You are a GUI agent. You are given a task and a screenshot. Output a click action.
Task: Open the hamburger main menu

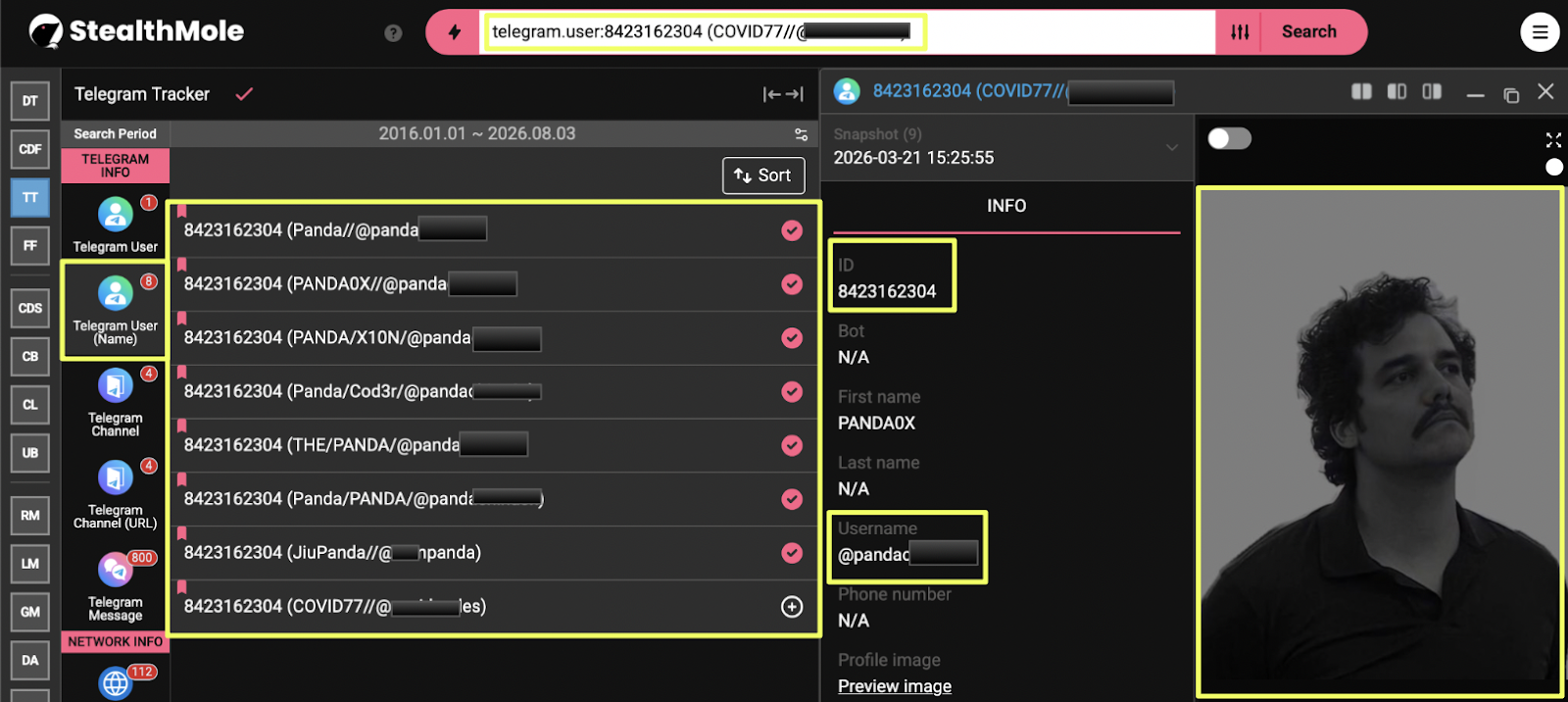(x=1540, y=32)
